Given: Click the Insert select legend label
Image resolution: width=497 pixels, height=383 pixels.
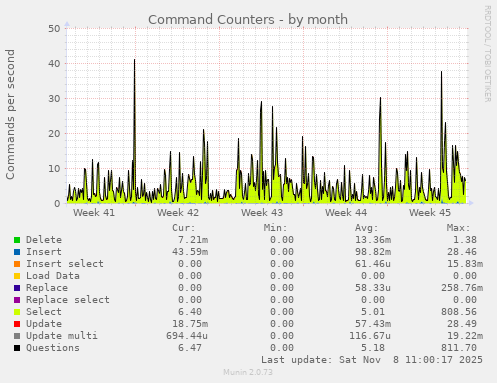Looking at the screenshot, I should coord(65,264).
